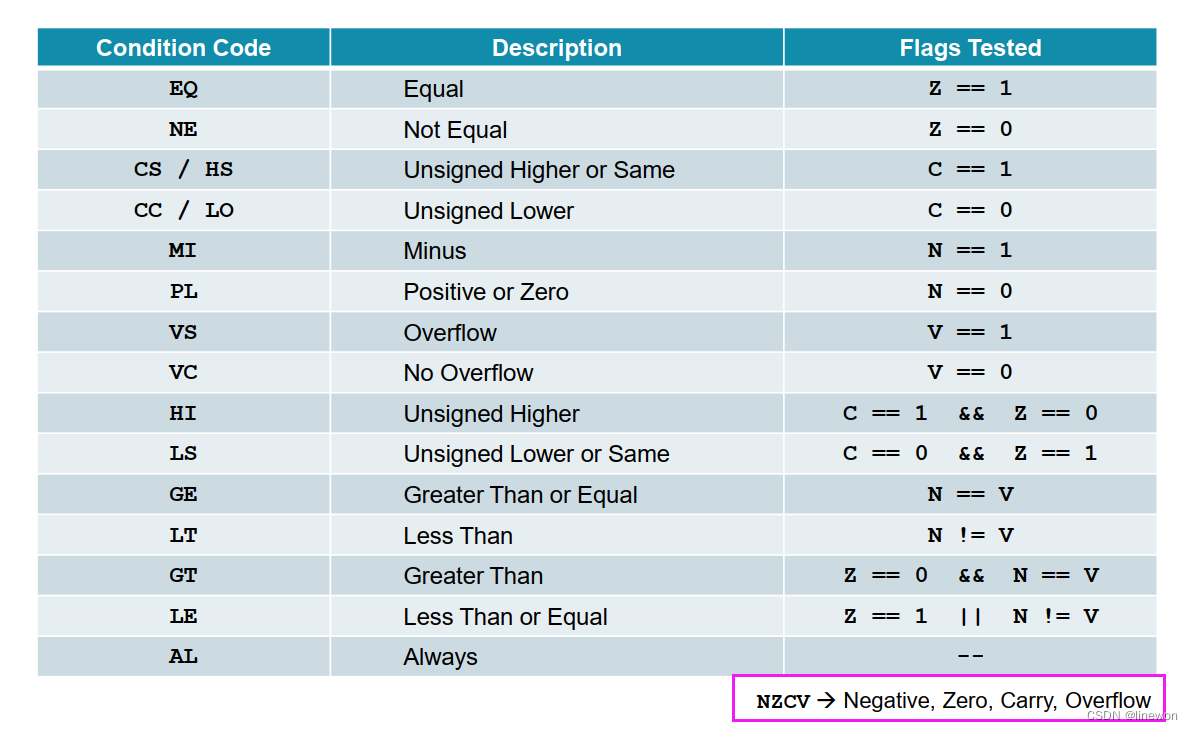
Task: Select the CS / HS condition code
Action: click(x=183, y=170)
